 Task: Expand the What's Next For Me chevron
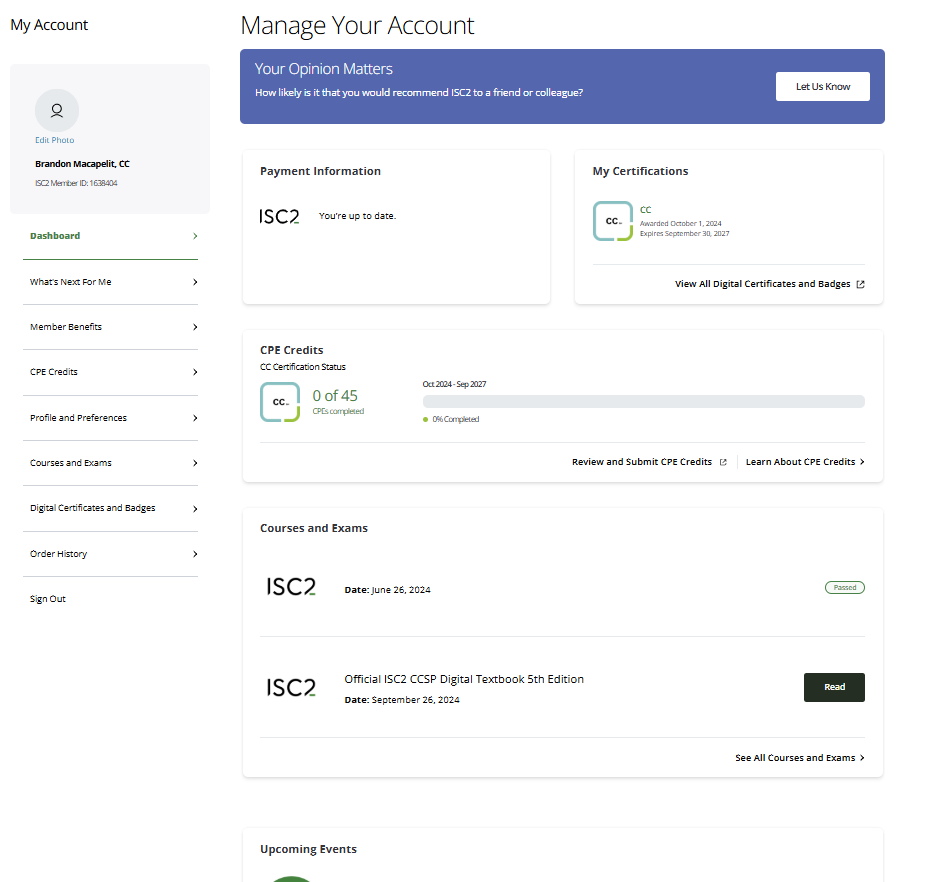pyautogui.click(x=195, y=282)
